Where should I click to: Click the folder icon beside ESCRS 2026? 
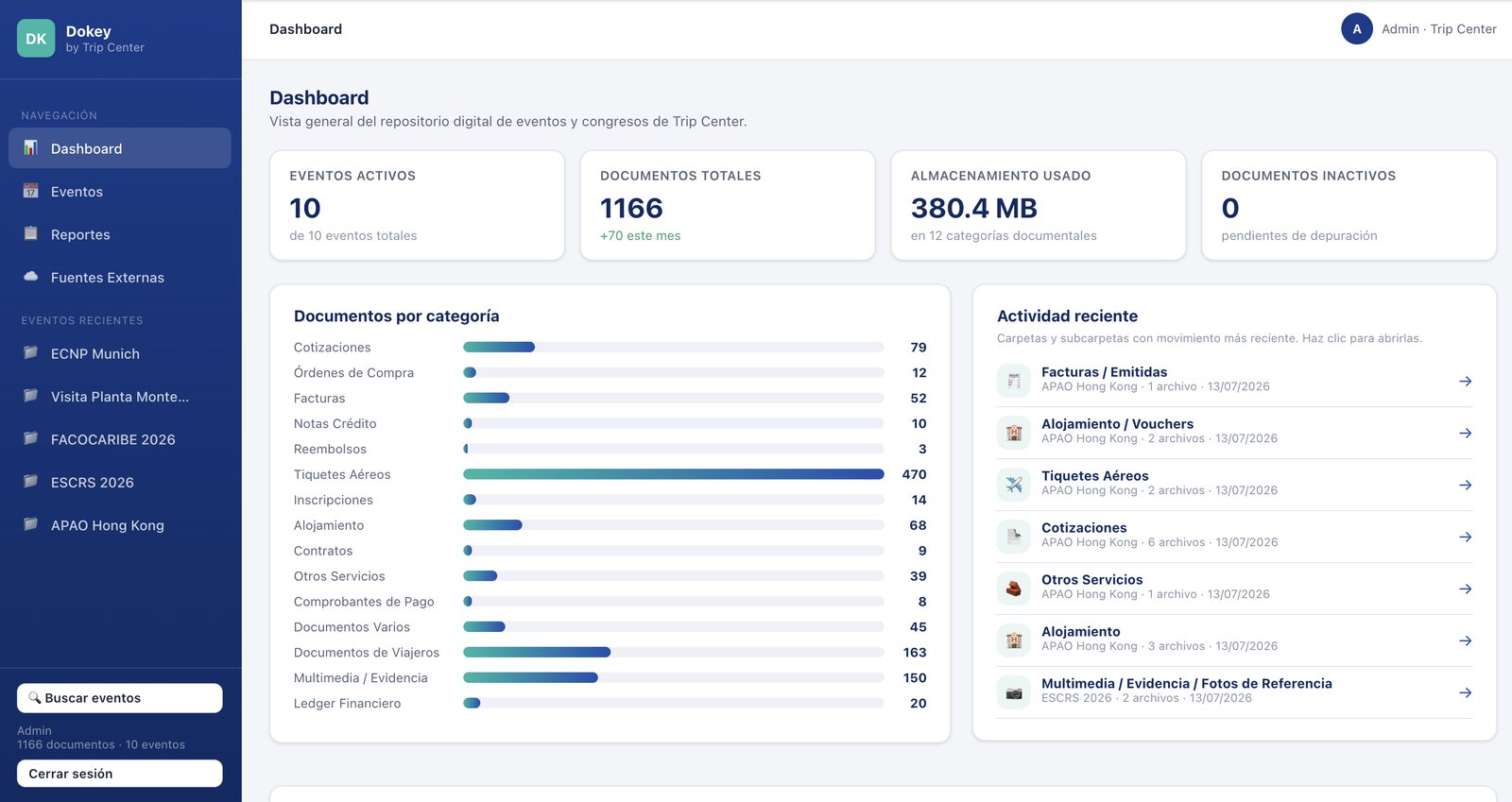coord(30,482)
